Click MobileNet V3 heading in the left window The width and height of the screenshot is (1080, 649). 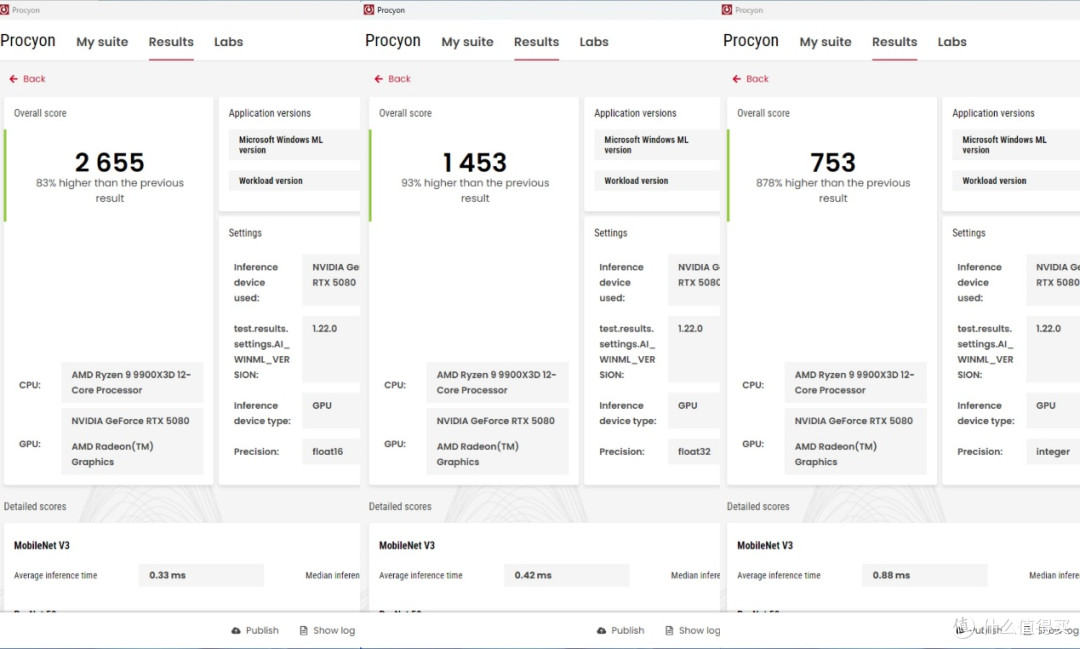coord(42,546)
